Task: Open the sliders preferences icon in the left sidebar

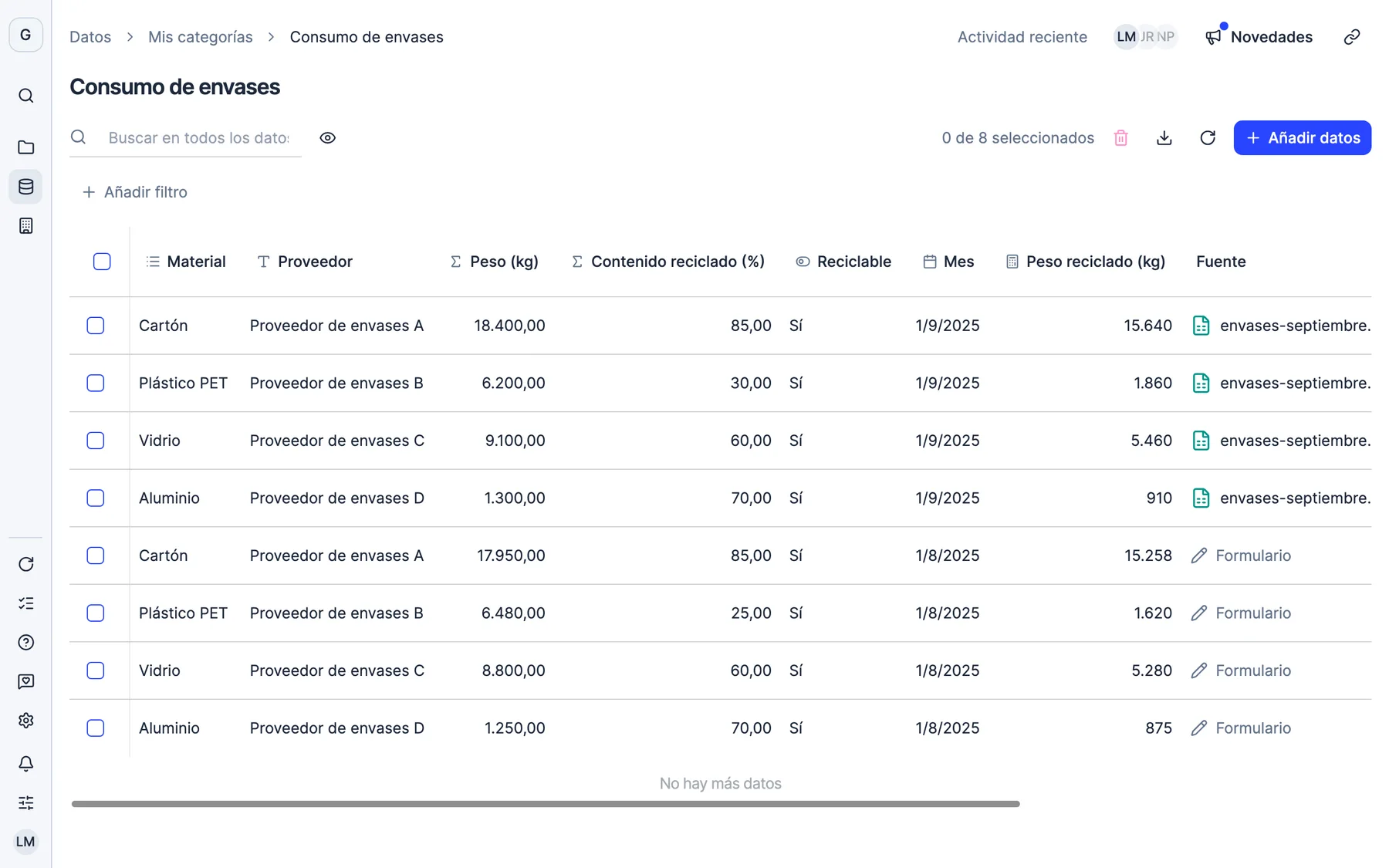Action: [25, 802]
